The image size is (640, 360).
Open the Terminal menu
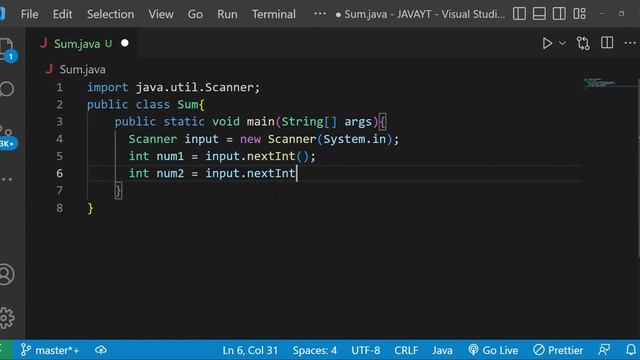[x=273, y=14]
